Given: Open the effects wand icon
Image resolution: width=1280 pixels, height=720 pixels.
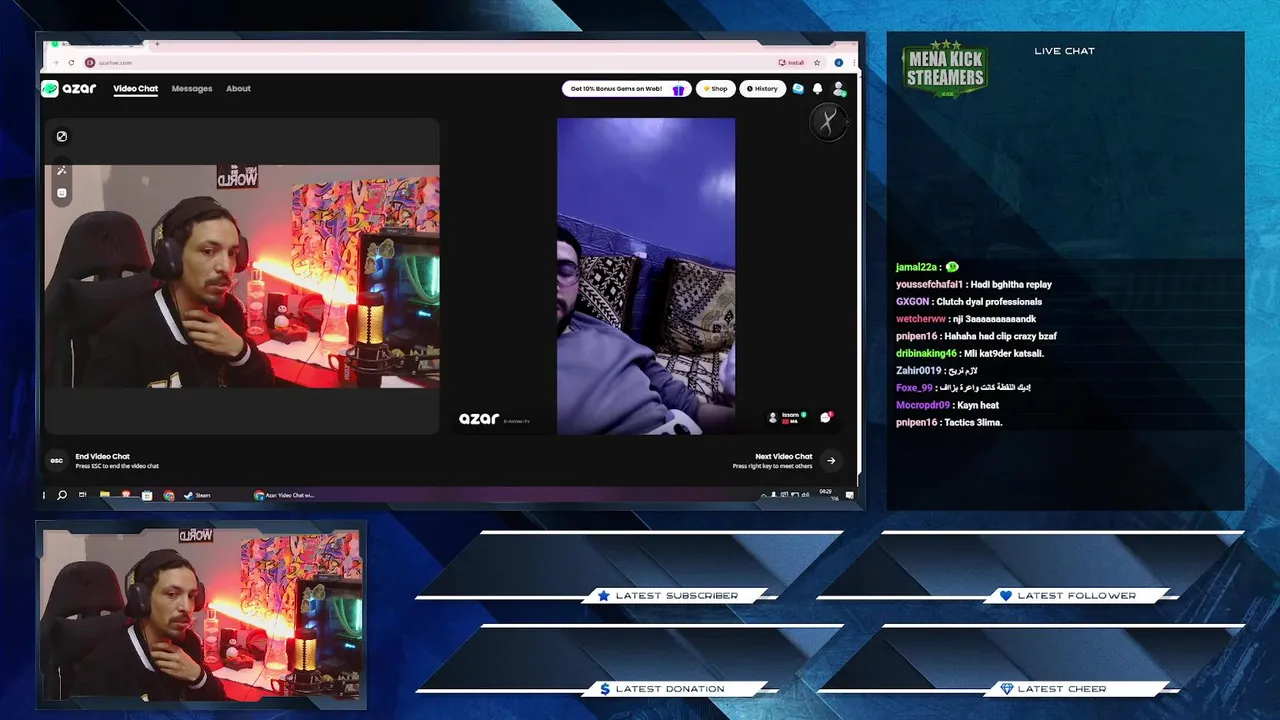Looking at the screenshot, I should pos(61,170).
